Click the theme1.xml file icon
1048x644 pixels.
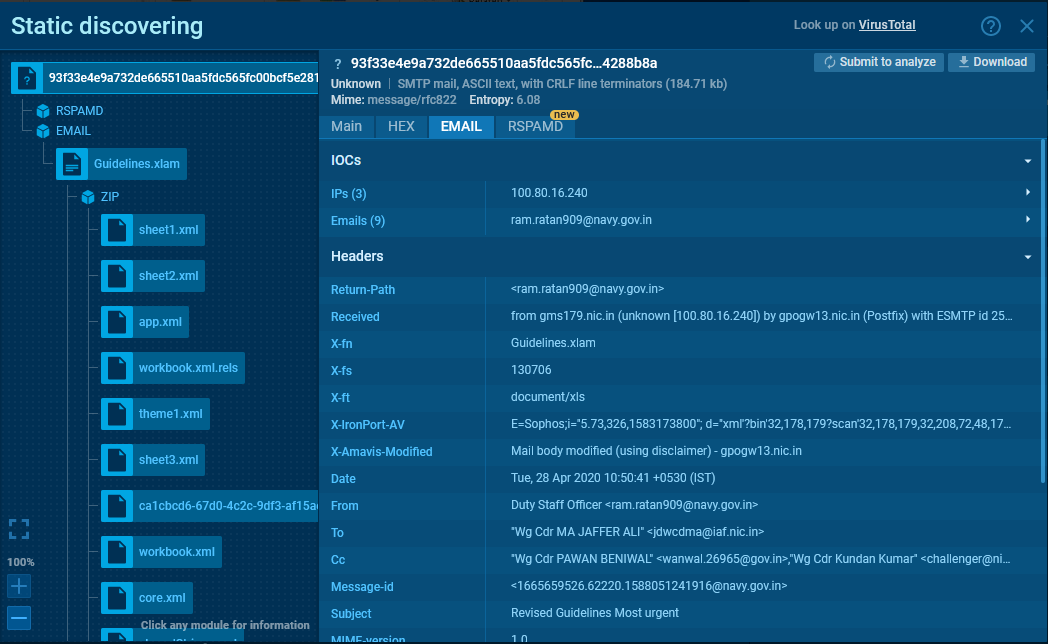pyautogui.click(x=117, y=414)
